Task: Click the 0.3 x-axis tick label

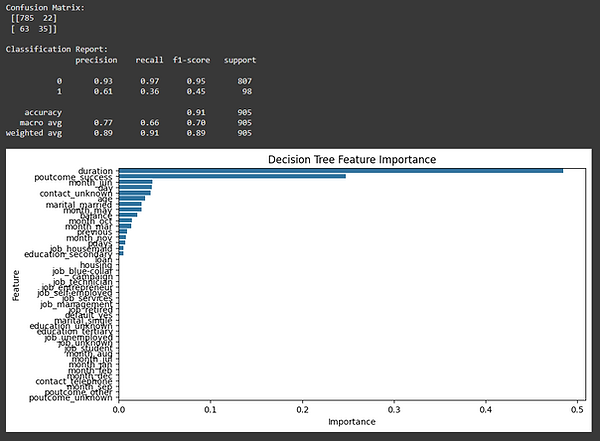Action: 394,410
